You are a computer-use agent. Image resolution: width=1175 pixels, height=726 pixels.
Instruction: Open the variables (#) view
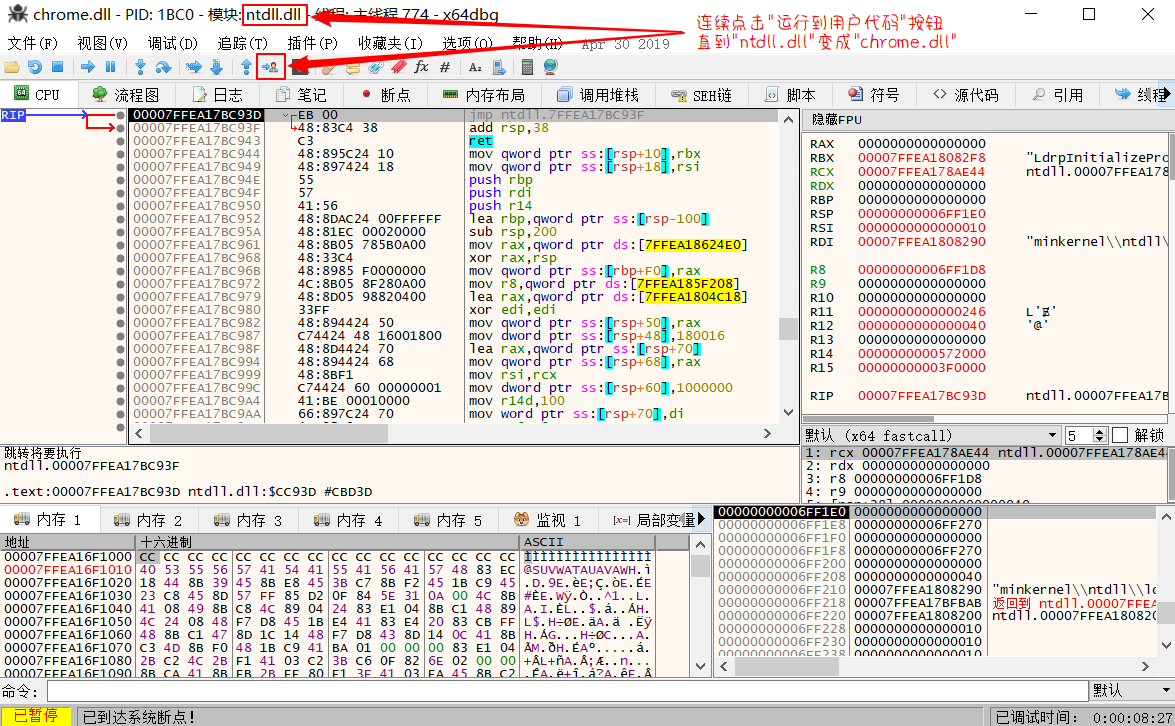pos(445,67)
